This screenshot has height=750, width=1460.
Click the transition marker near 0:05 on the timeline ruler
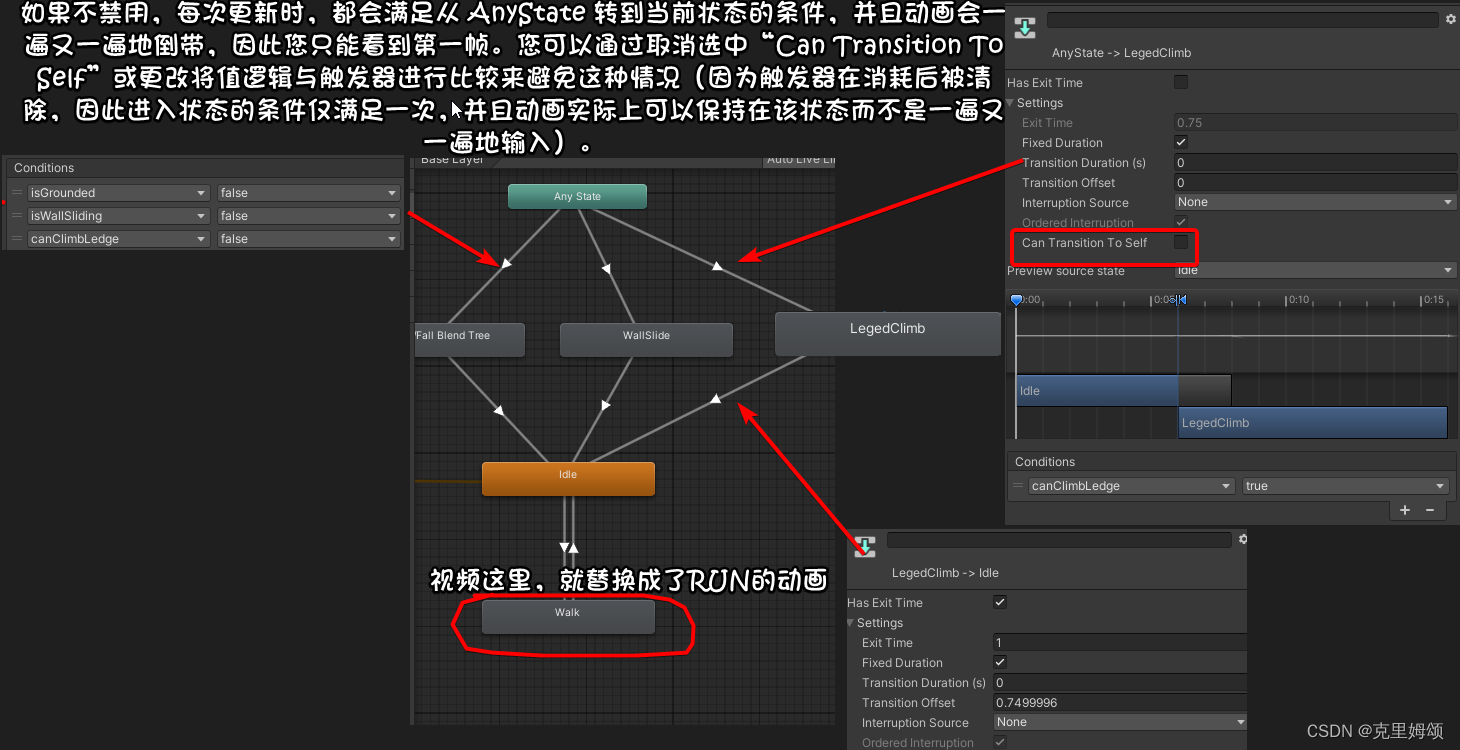[x=1179, y=300]
